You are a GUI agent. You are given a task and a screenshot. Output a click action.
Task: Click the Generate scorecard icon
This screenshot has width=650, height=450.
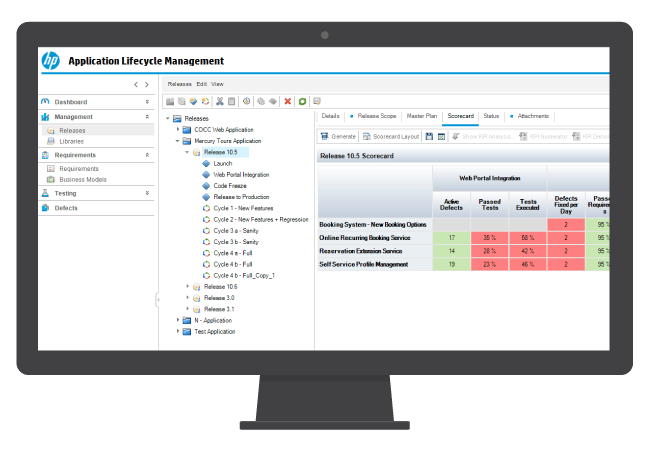325,136
